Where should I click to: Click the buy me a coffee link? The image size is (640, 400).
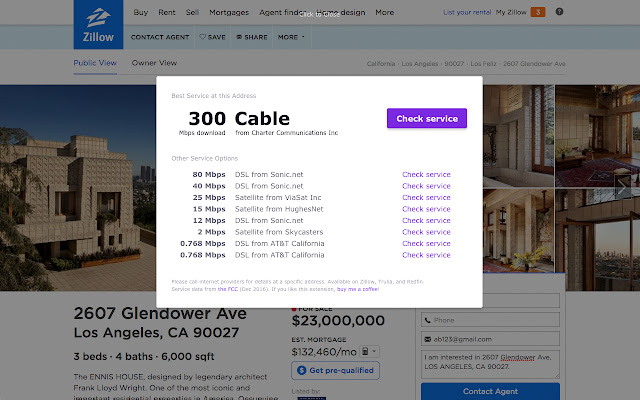358,289
